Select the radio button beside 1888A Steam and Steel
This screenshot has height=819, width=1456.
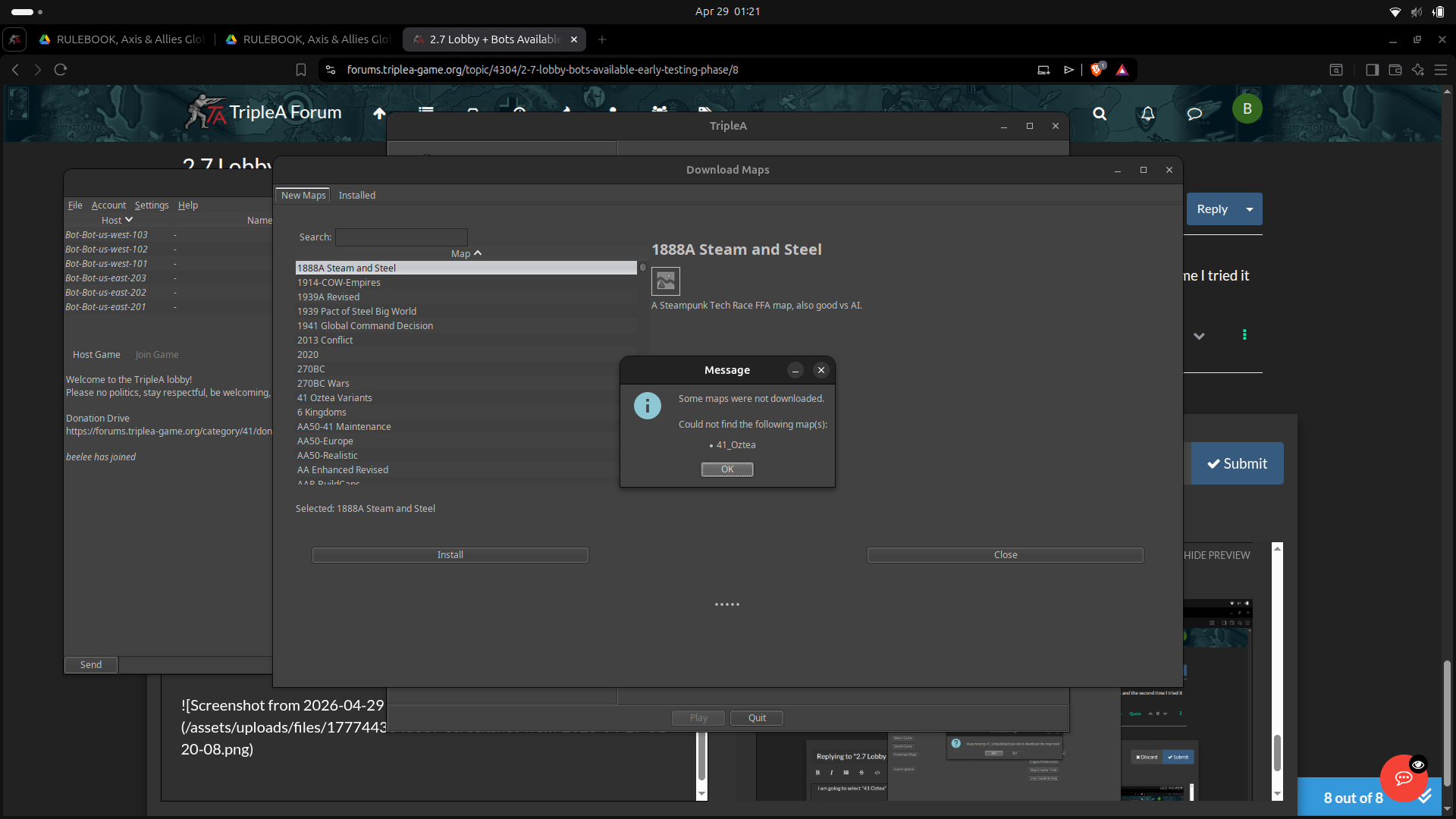642,267
